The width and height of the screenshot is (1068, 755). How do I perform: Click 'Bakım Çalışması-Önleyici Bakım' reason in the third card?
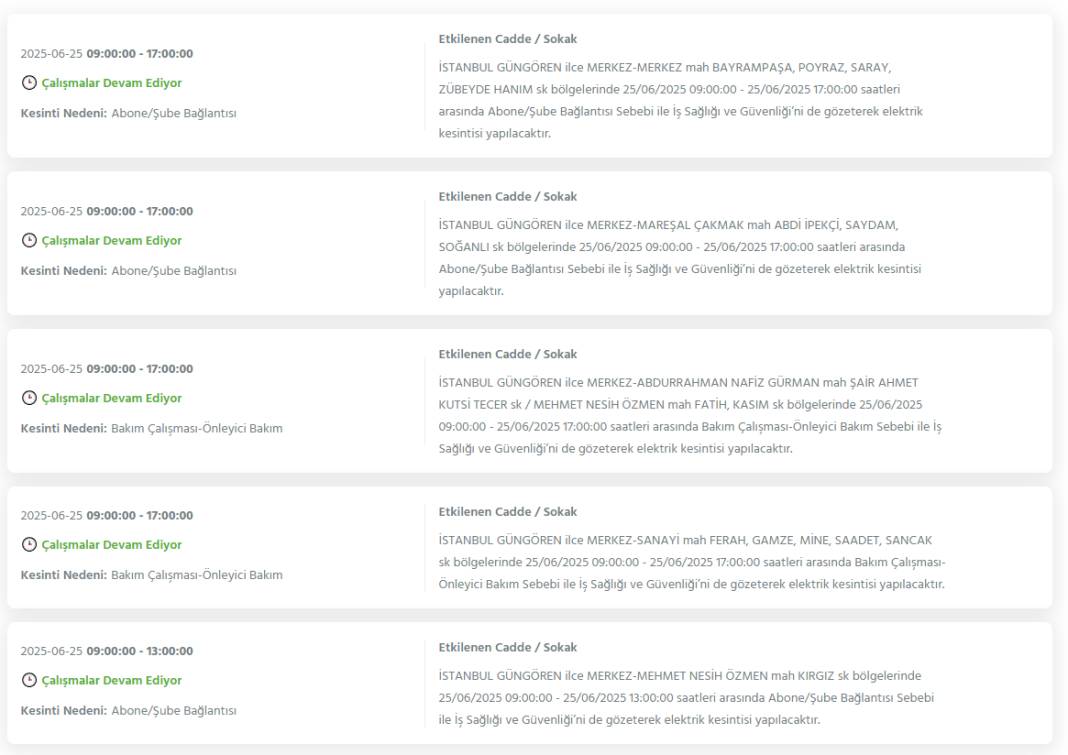[197, 429]
